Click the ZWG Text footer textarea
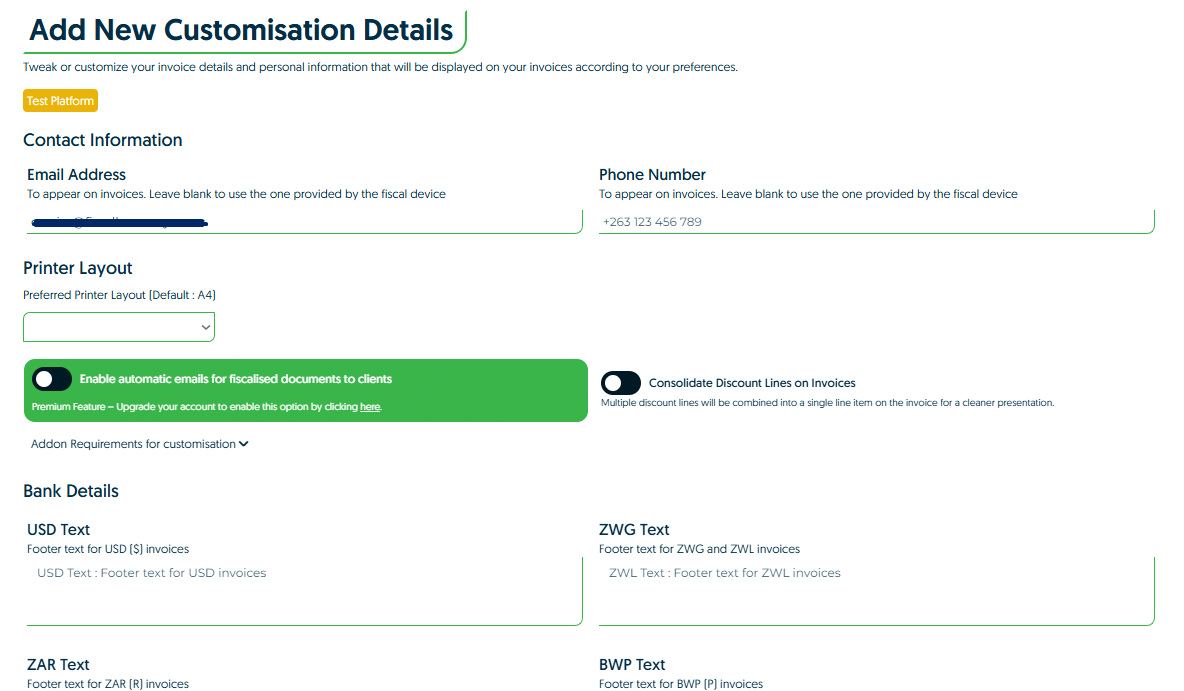Viewport: 1184px width, 691px height. (x=876, y=592)
